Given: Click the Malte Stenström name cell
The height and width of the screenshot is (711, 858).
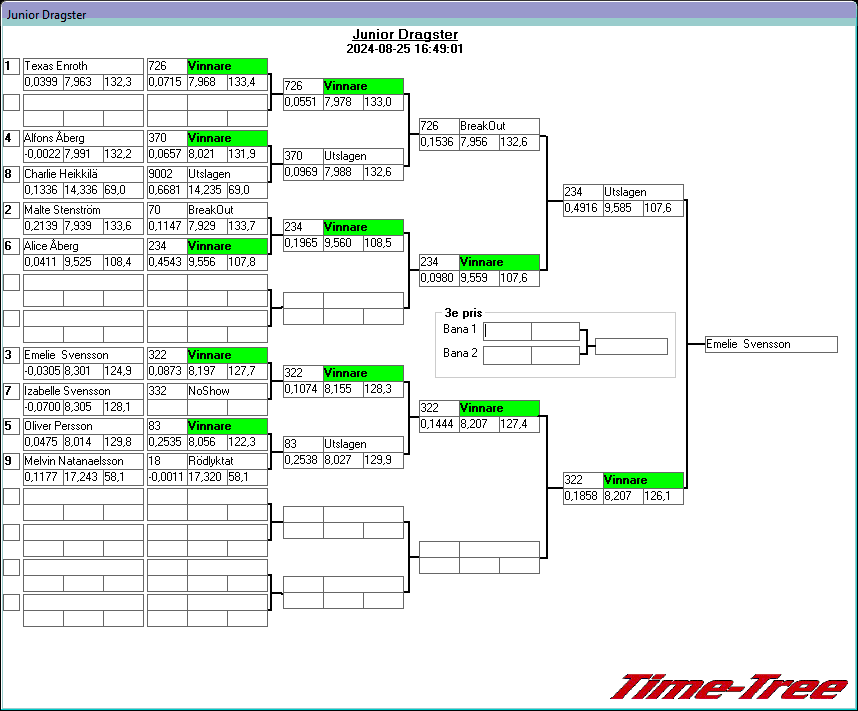Looking at the screenshot, I should tap(83, 210).
